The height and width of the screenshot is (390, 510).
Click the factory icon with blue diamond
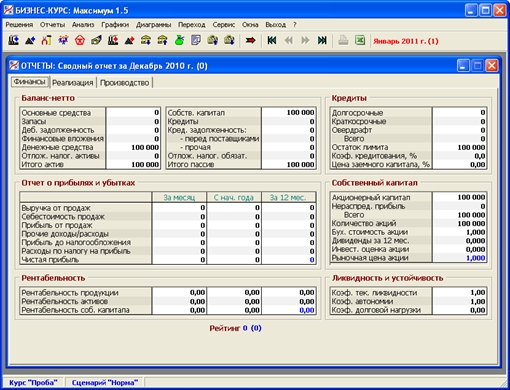[13, 41]
